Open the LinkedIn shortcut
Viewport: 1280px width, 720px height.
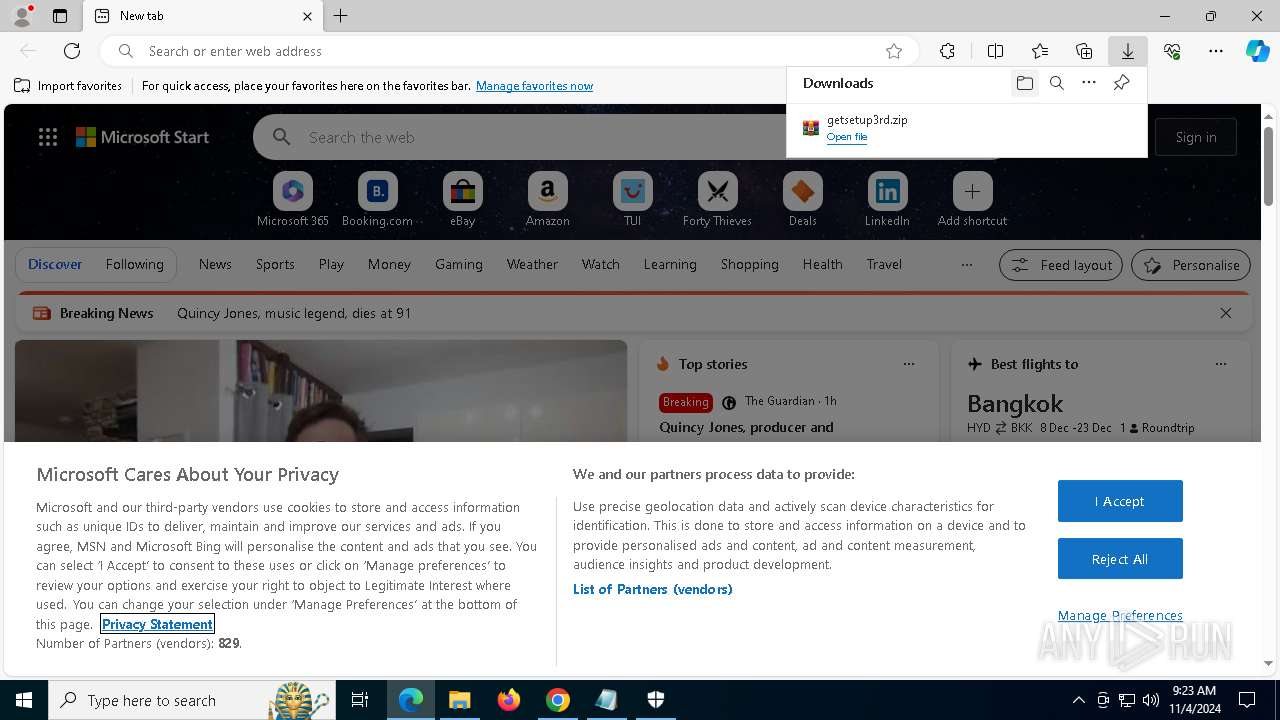pos(887,200)
